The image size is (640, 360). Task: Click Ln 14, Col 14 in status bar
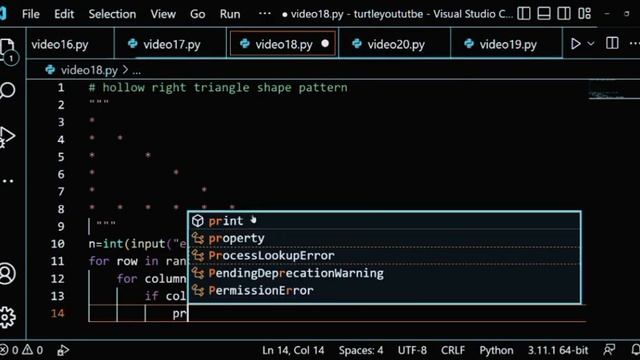point(293,350)
